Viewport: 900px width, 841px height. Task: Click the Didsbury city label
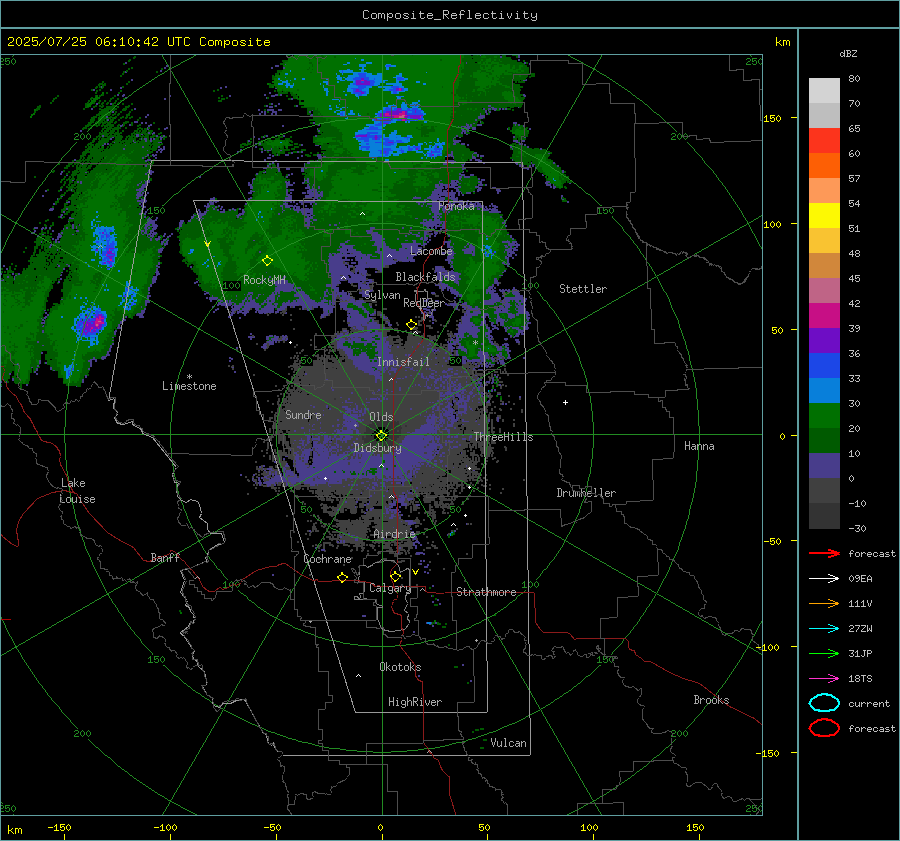point(377,448)
